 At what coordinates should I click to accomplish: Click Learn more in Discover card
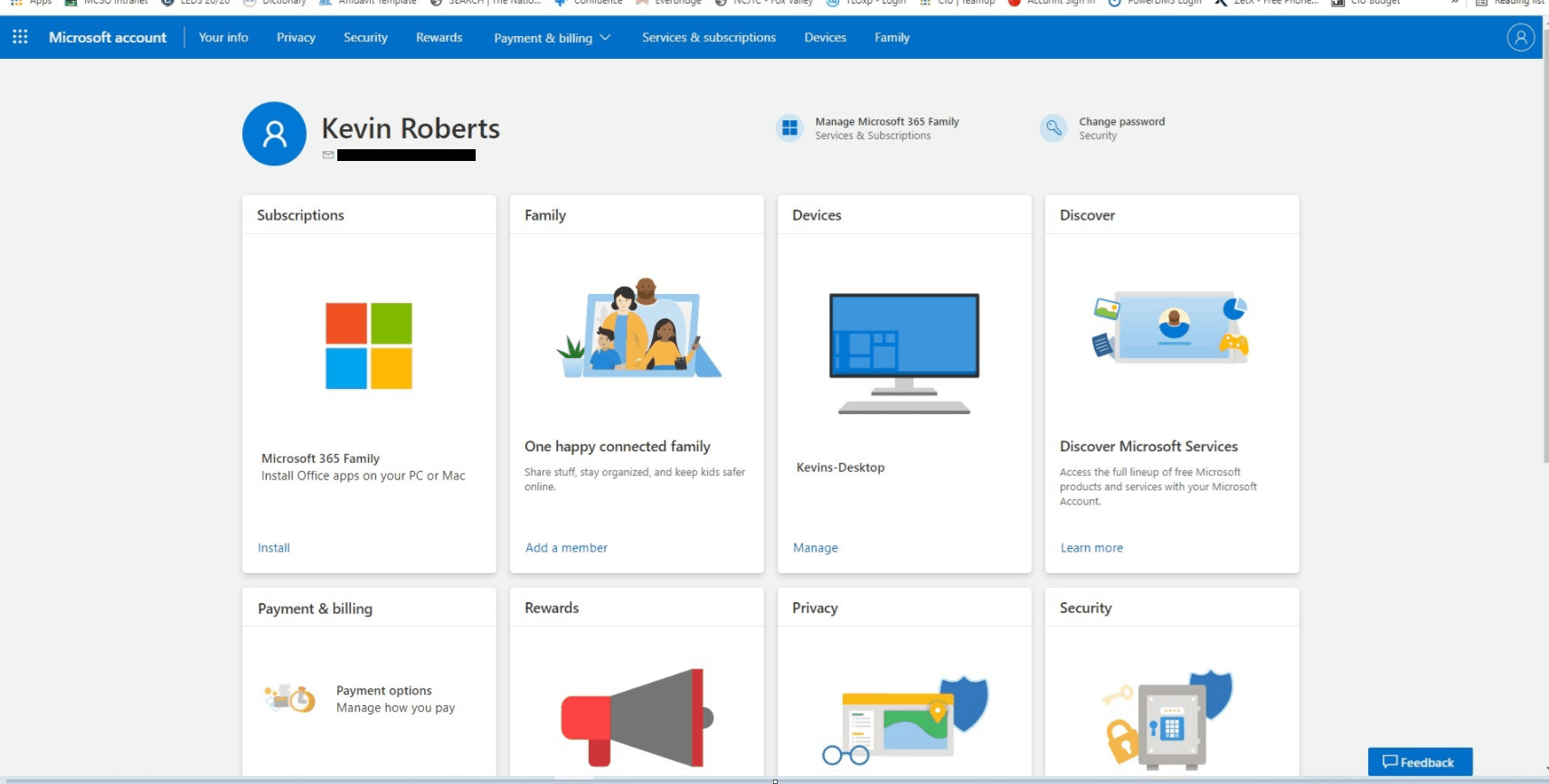click(1091, 548)
